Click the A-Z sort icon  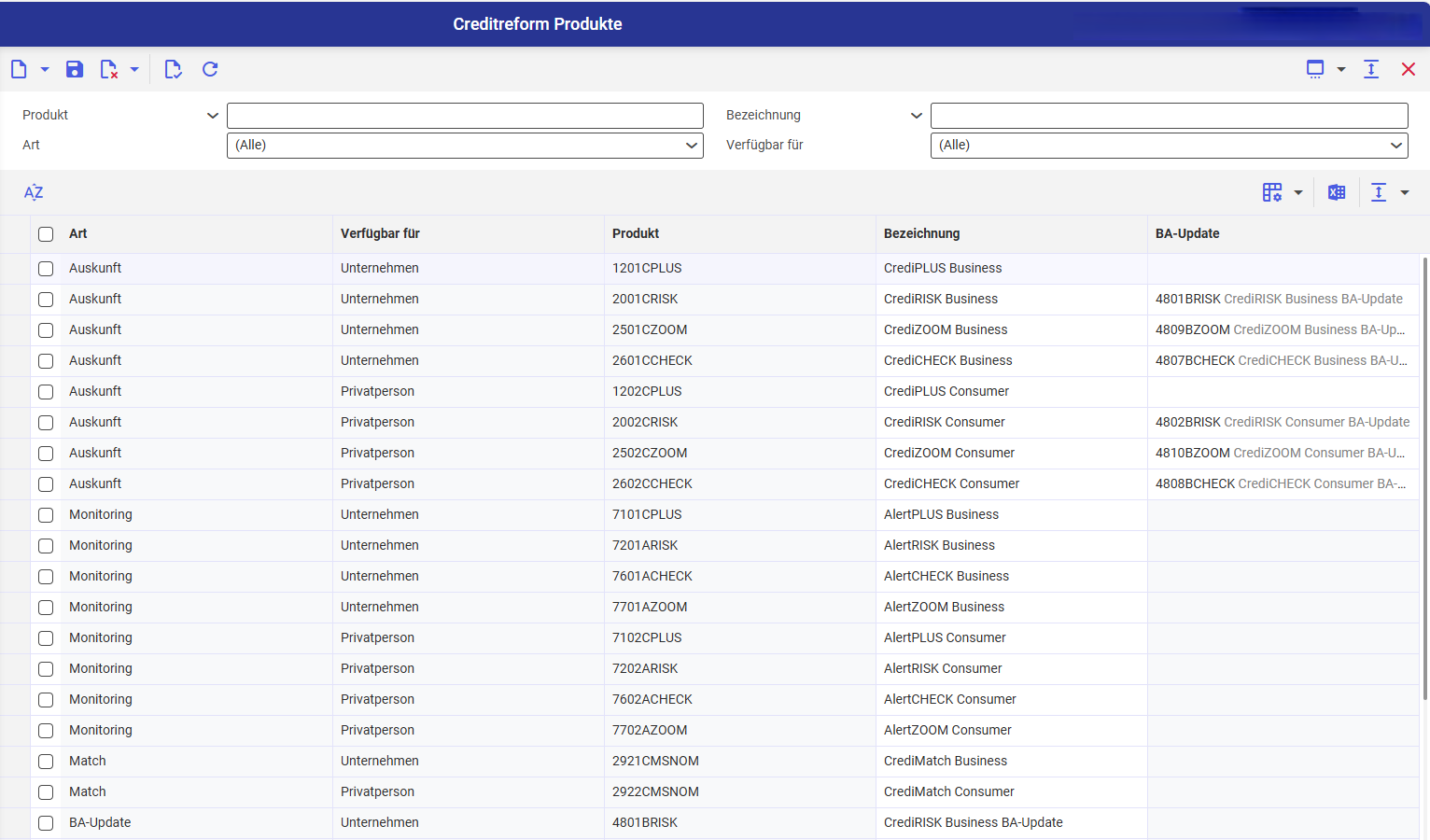tap(34, 192)
